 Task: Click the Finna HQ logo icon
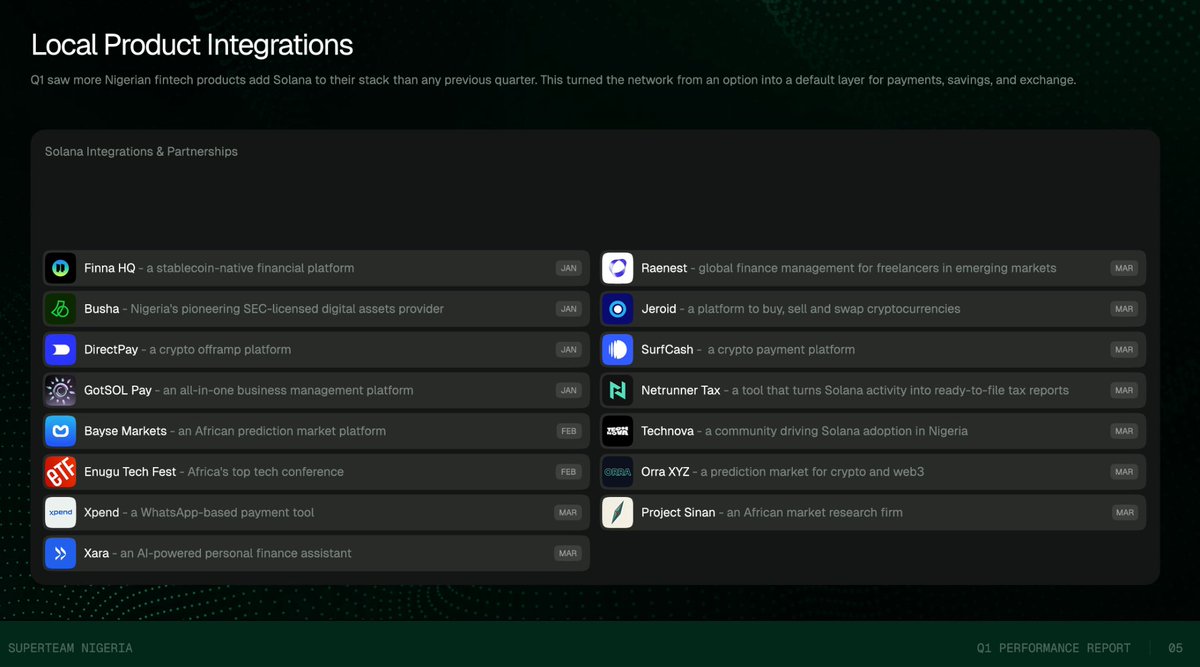(60, 268)
